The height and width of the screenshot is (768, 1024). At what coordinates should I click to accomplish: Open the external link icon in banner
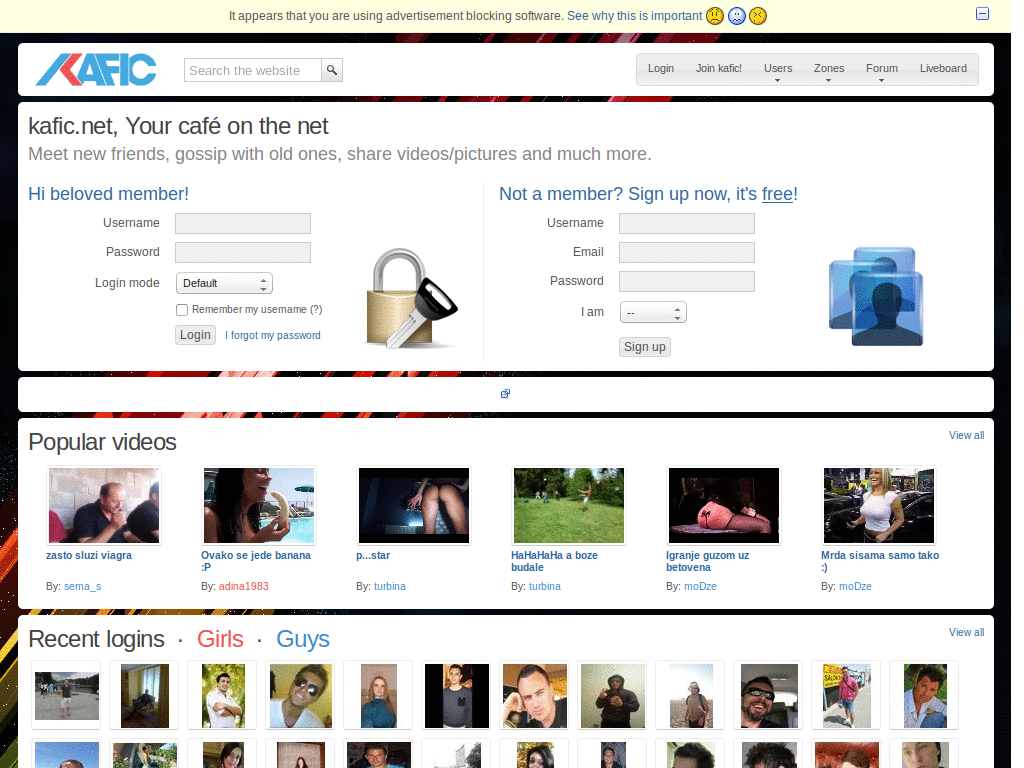tap(505, 394)
